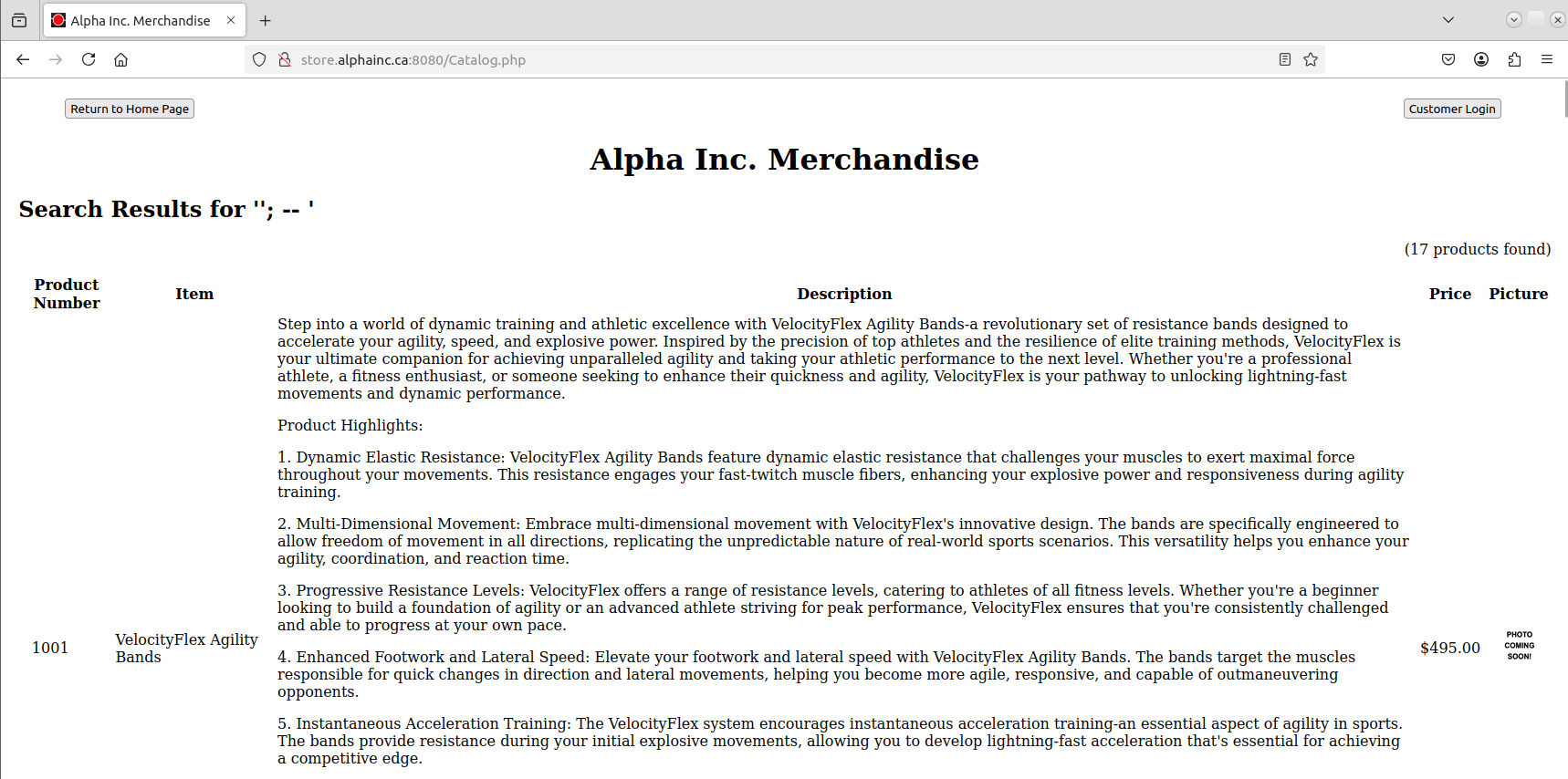Open the Firefox View recent browsing icon
The height and width of the screenshot is (779, 1568).
pos(19,20)
